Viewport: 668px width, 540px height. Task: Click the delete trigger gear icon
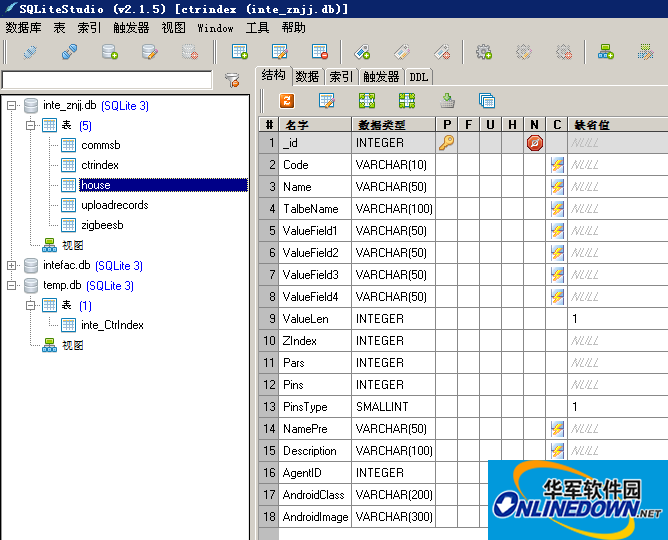click(x=564, y=52)
